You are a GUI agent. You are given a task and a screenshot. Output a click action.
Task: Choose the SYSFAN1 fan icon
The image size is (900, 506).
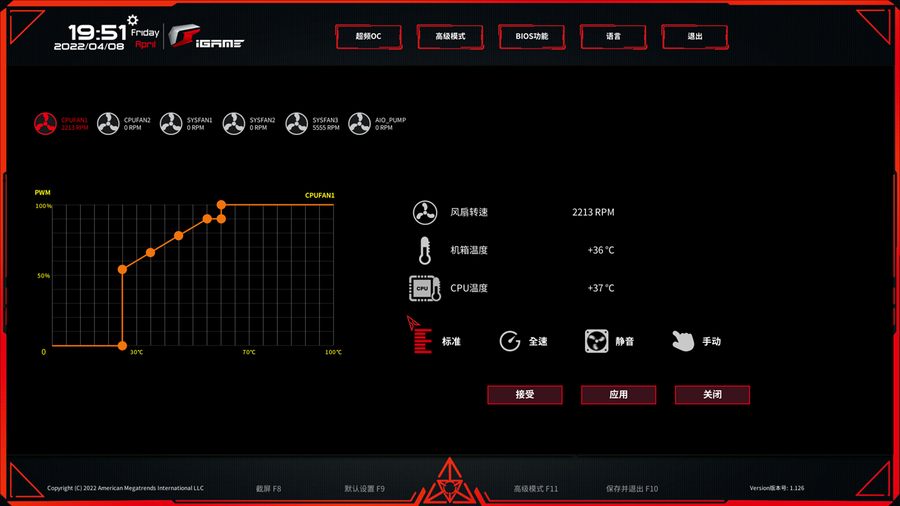(x=171, y=124)
